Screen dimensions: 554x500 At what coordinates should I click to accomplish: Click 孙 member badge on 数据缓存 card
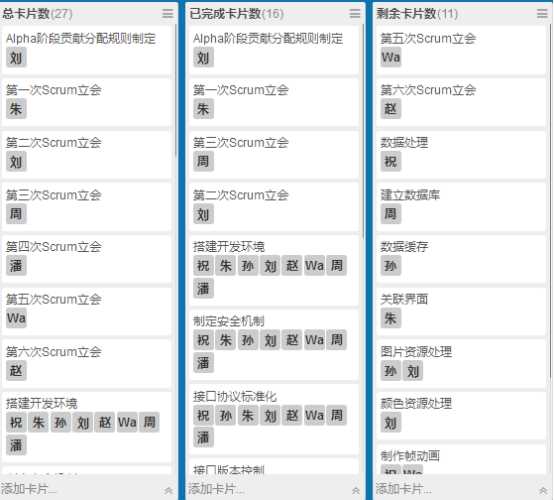(391, 266)
